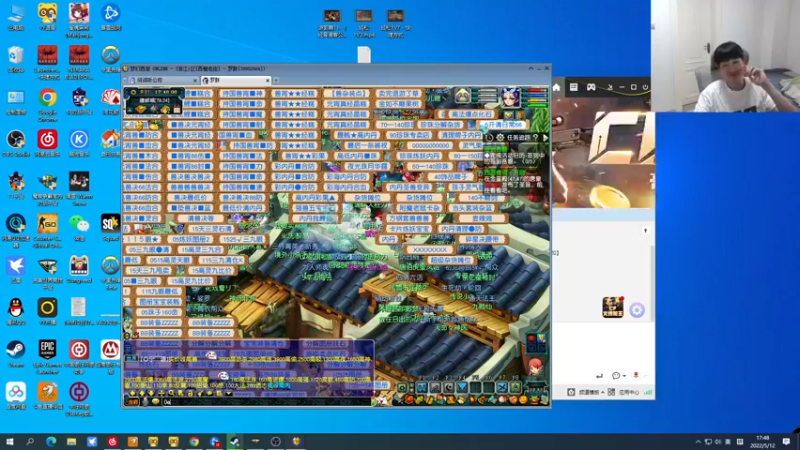
Task: Open the notification center in system tray
Action: coord(786,442)
